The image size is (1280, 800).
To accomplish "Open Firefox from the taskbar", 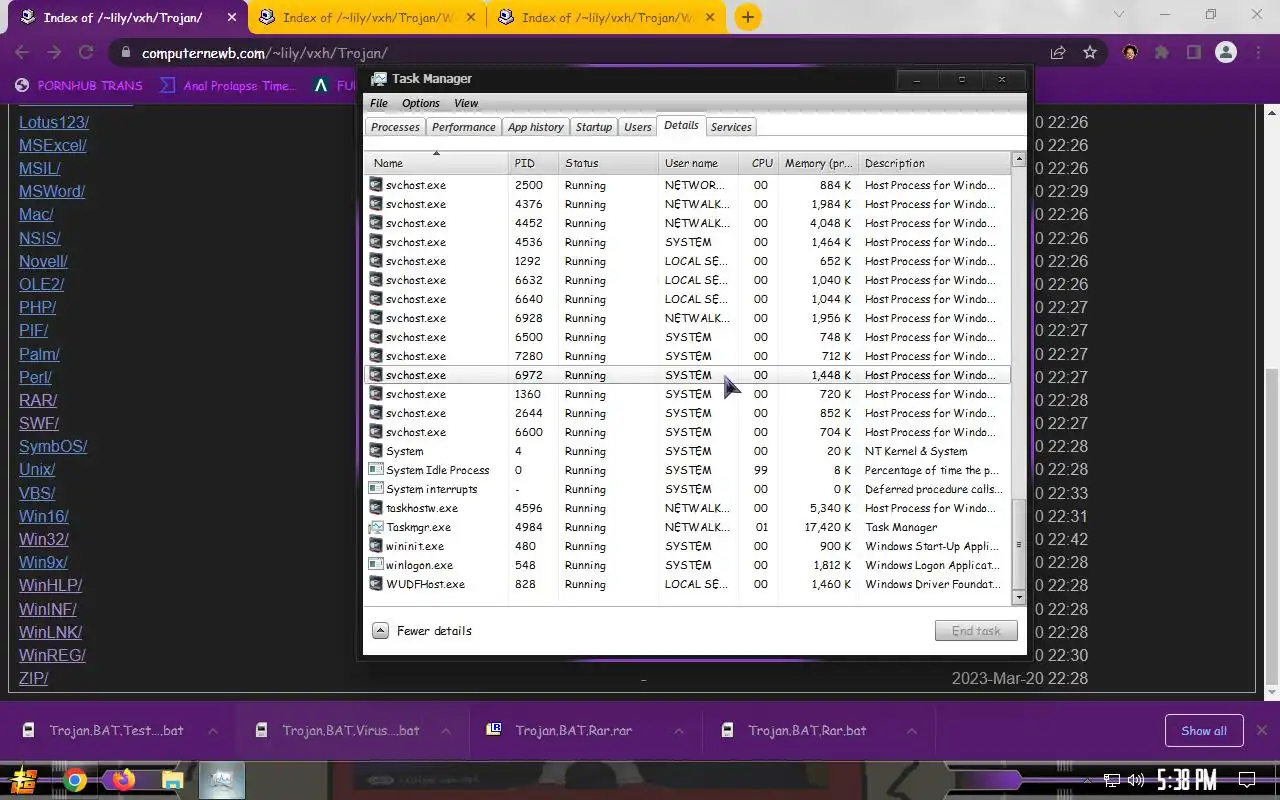I will pyautogui.click(x=123, y=780).
